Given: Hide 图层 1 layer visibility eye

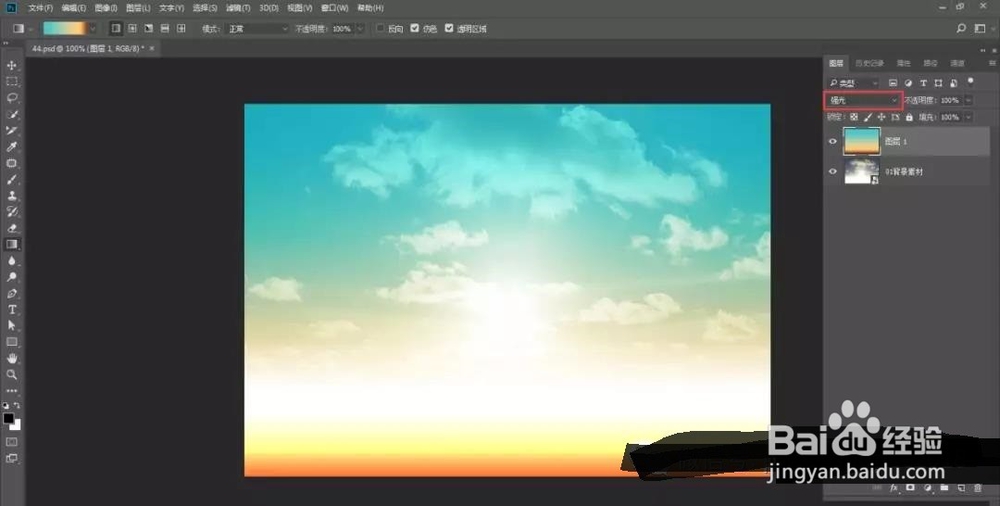Looking at the screenshot, I should 832,142.
